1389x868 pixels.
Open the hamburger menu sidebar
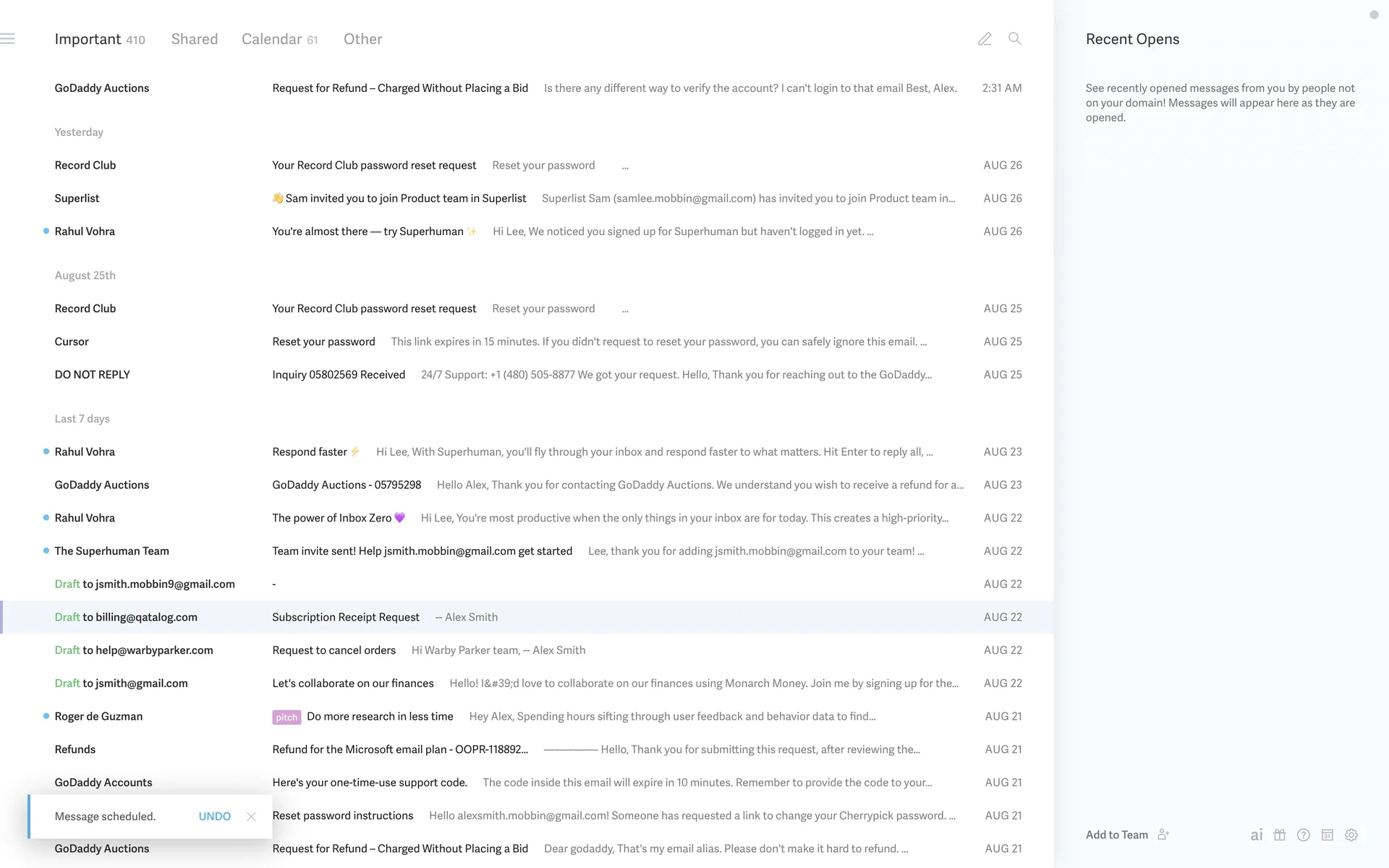click(8, 39)
